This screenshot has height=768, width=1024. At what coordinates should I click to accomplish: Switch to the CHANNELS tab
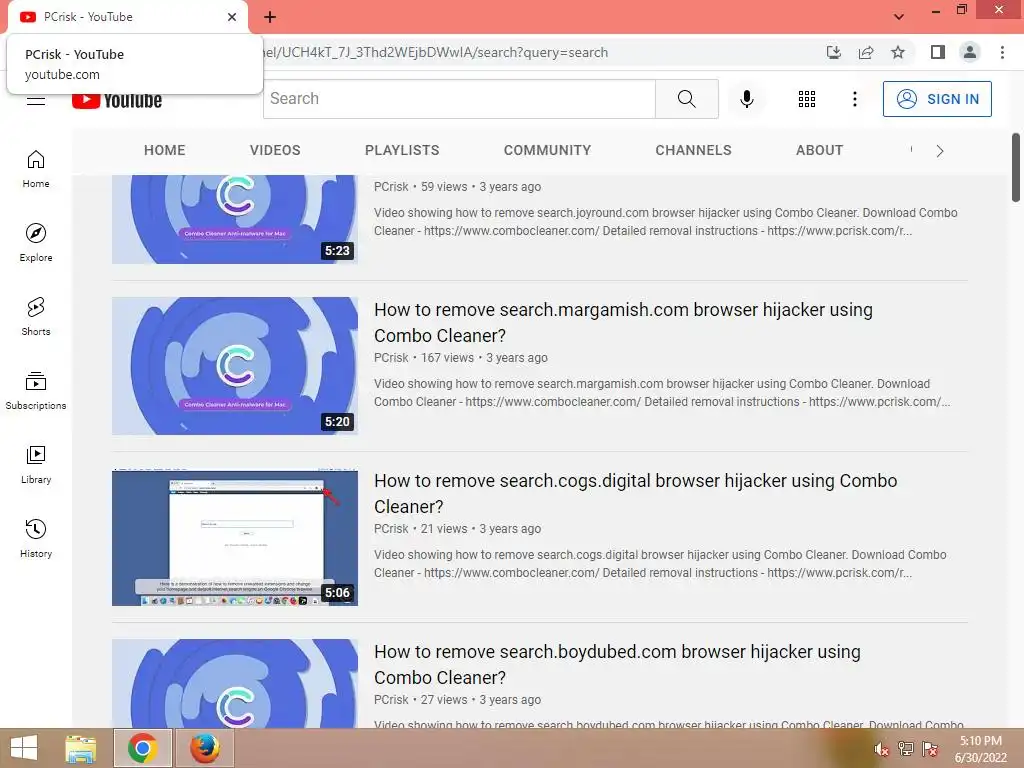[694, 150]
